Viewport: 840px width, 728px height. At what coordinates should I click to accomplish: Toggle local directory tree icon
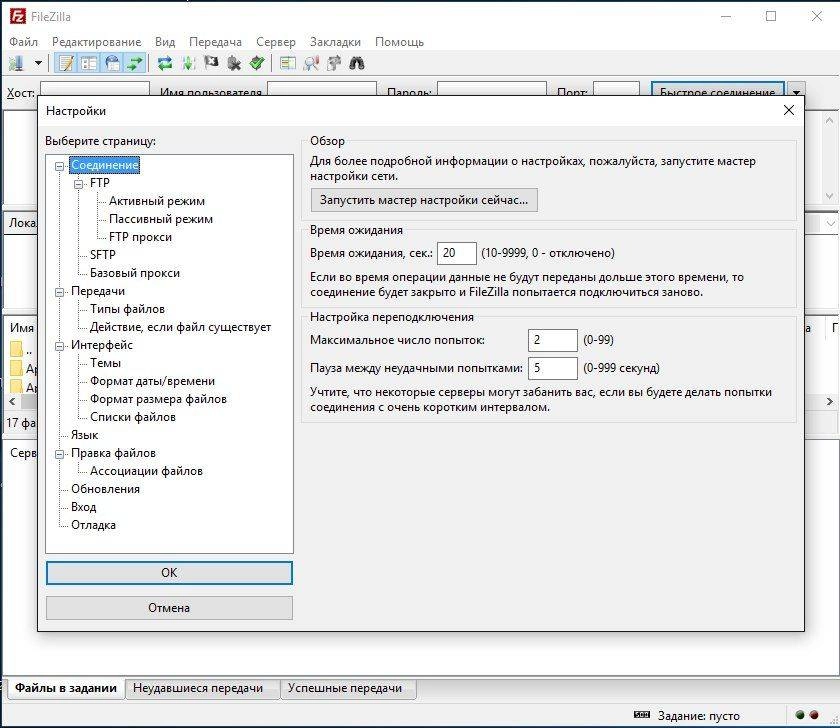(x=89, y=63)
